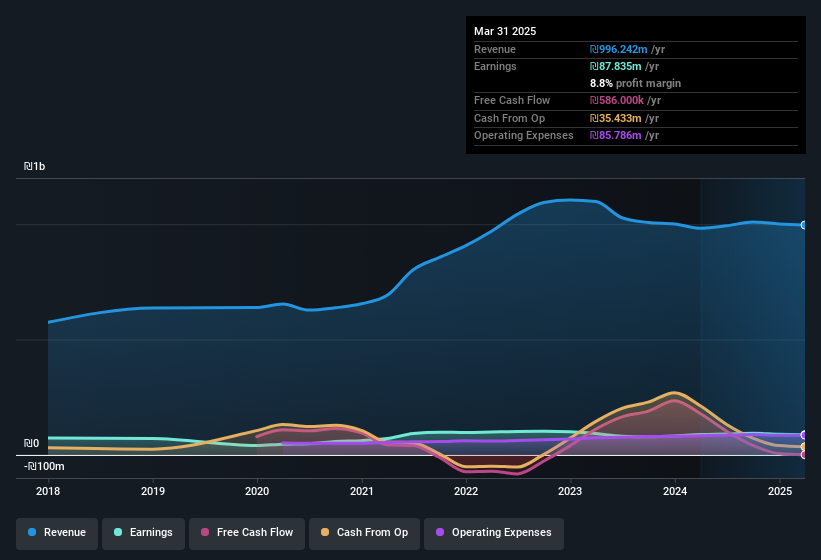Click the ₪996.242m revenue value
Screen dimensions: 821x560
click(x=618, y=49)
